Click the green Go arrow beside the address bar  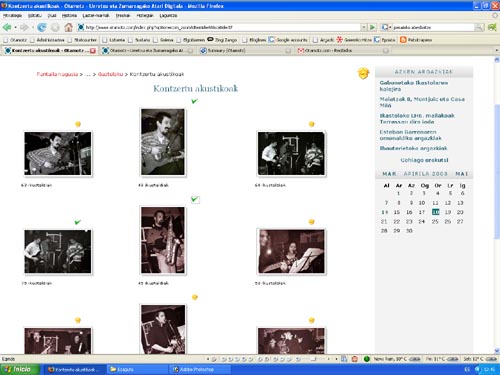[372, 27]
